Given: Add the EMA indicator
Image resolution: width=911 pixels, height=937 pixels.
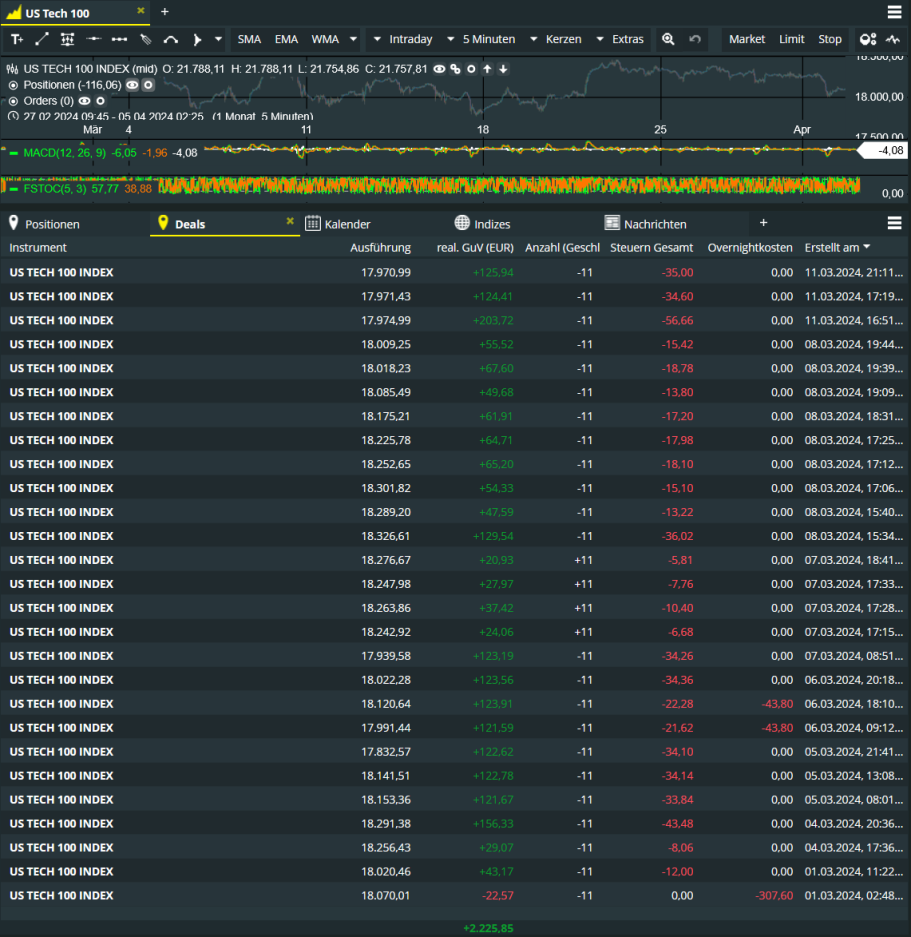Looking at the screenshot, I should tap(286, 39).
